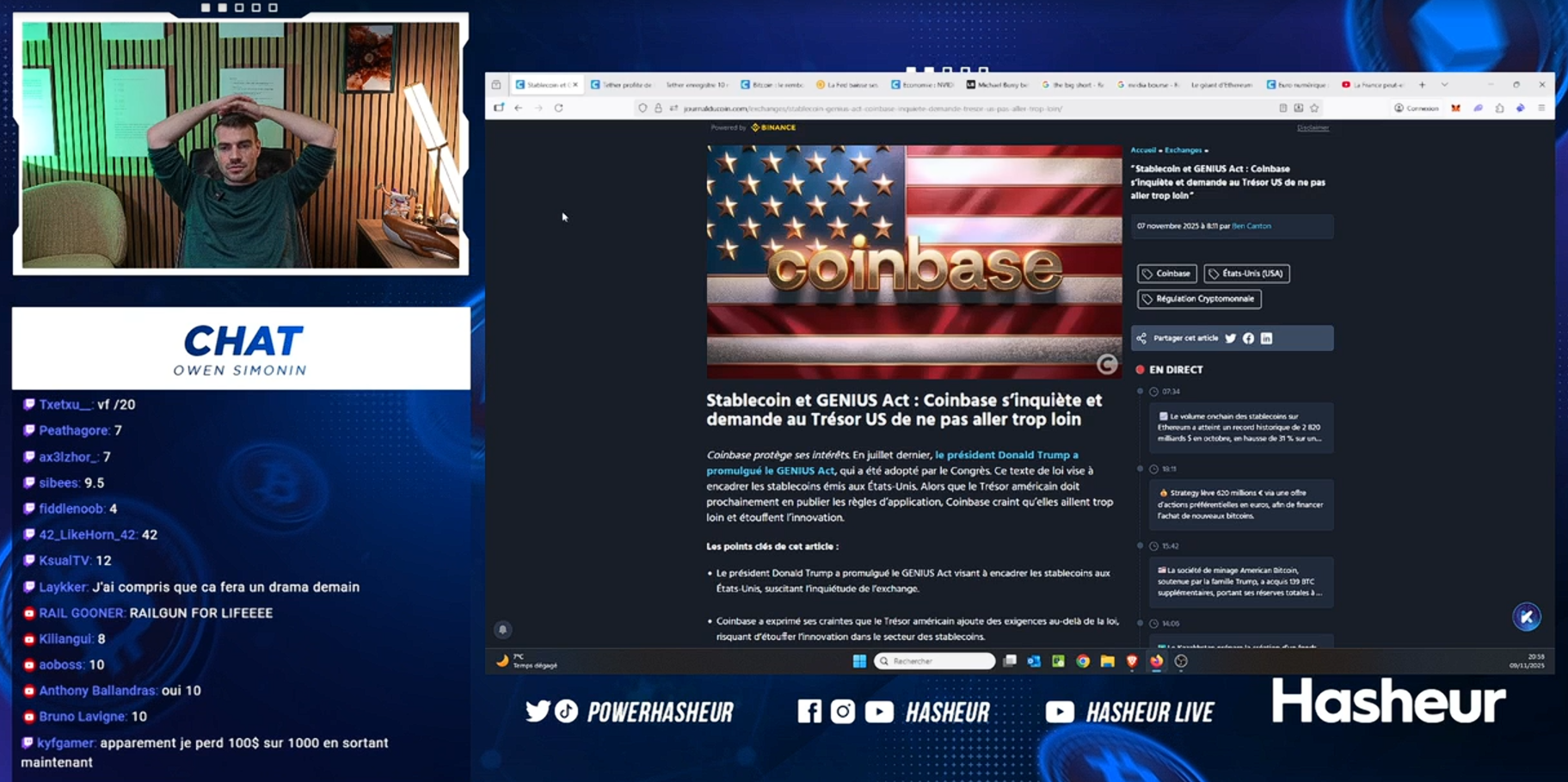
Task: Click the round blue floating K button
Action: tap(1527, 617)
